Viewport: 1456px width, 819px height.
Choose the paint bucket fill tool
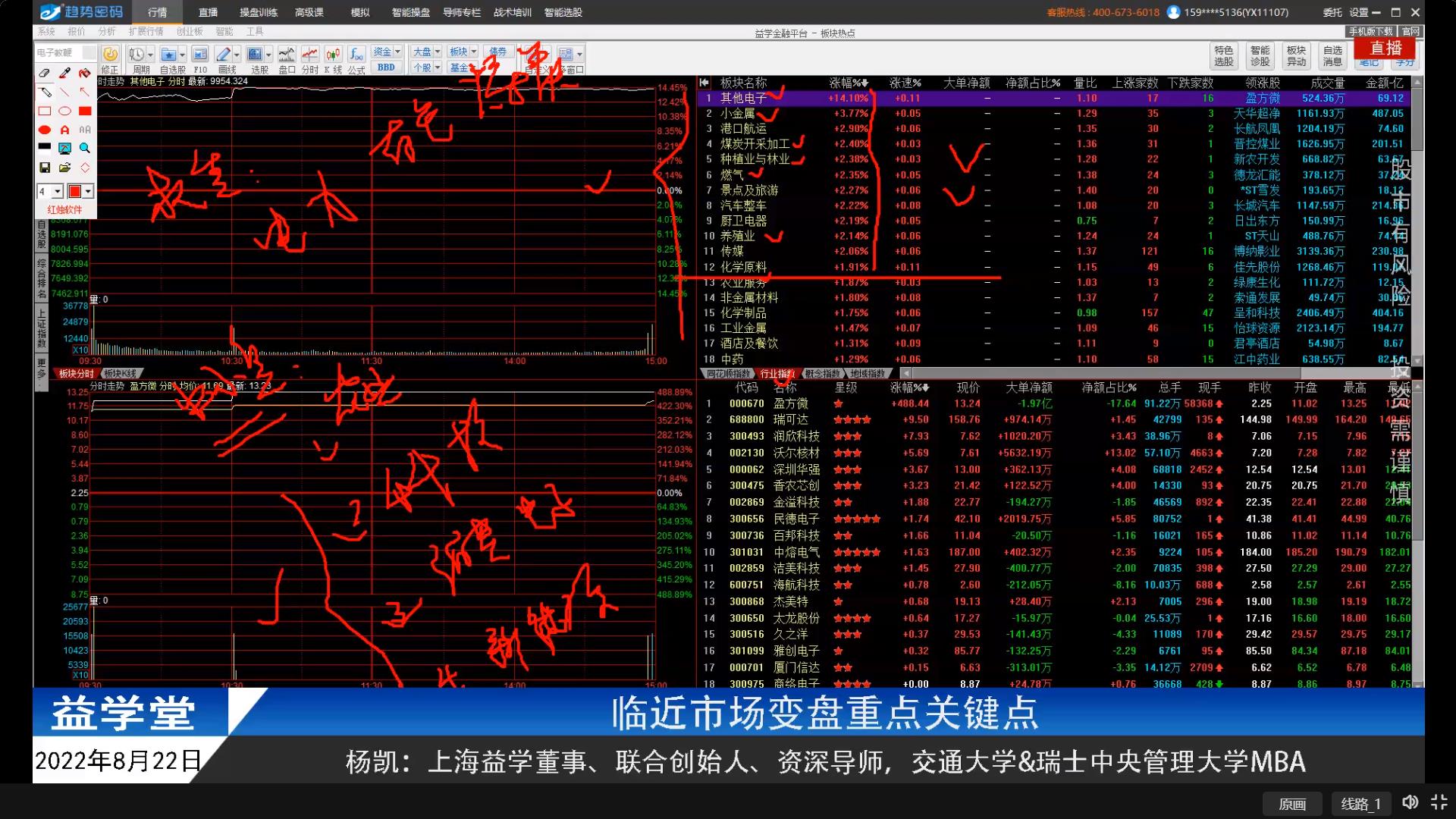(x=84, y=74)
